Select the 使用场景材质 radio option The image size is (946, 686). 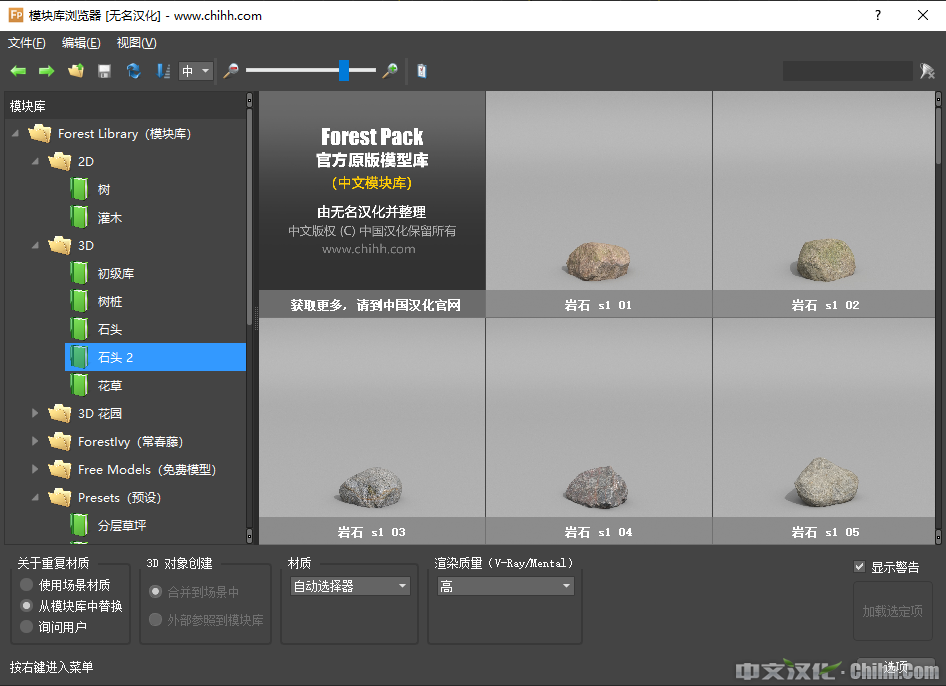coord(27,585)
